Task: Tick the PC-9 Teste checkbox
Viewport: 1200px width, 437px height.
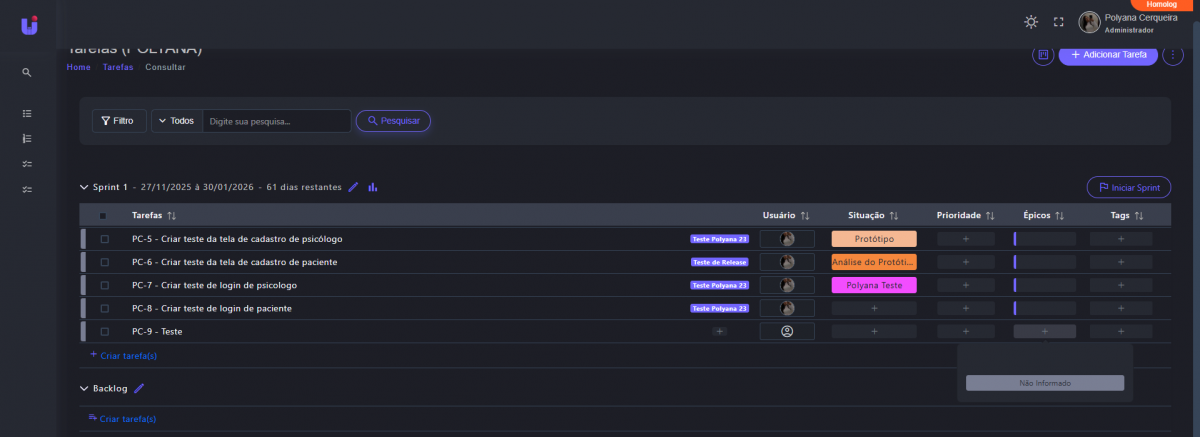Action: coord(105,331)
